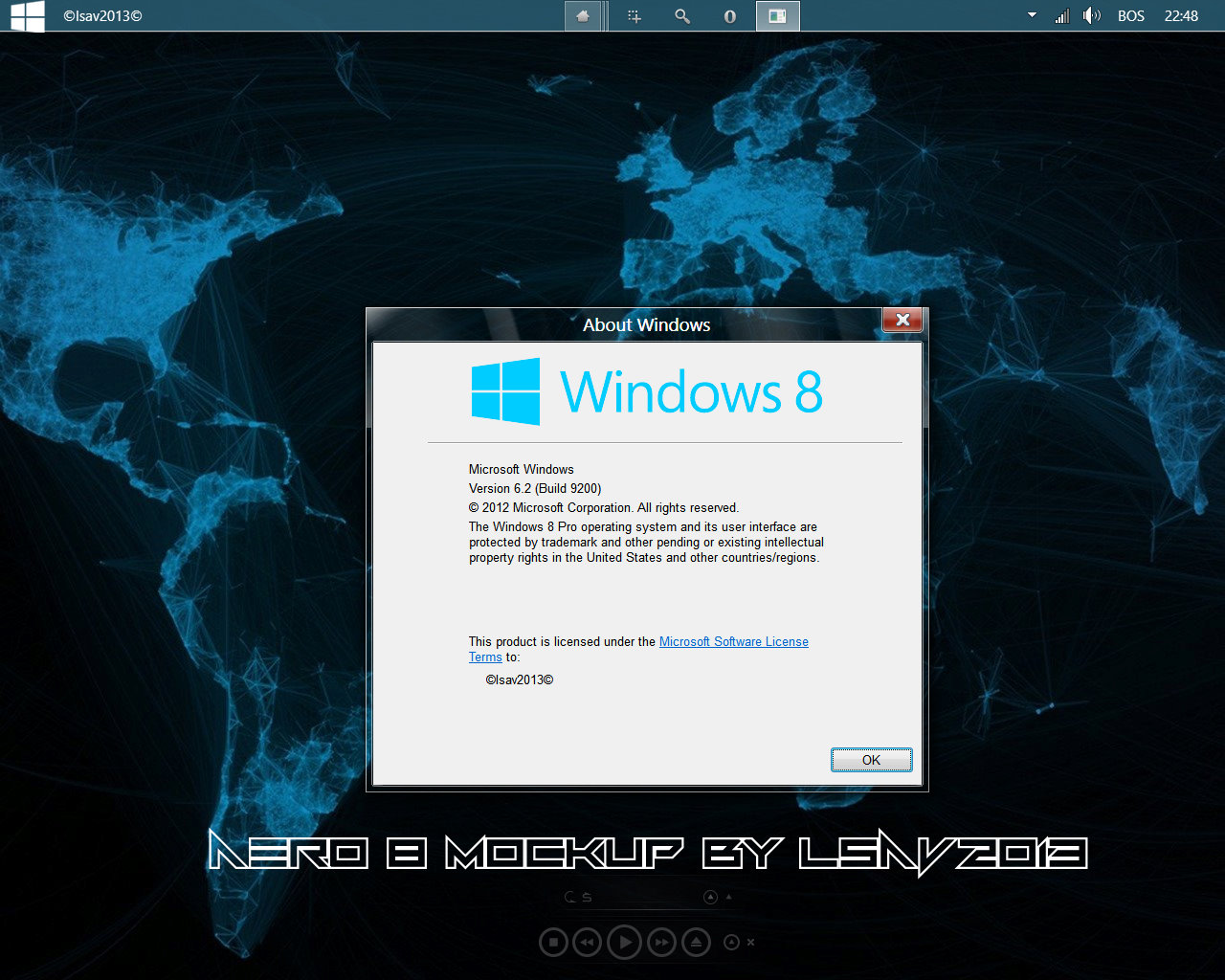
Task: Click the ©lsav2013© label in top bar
Action: point(102,16)
